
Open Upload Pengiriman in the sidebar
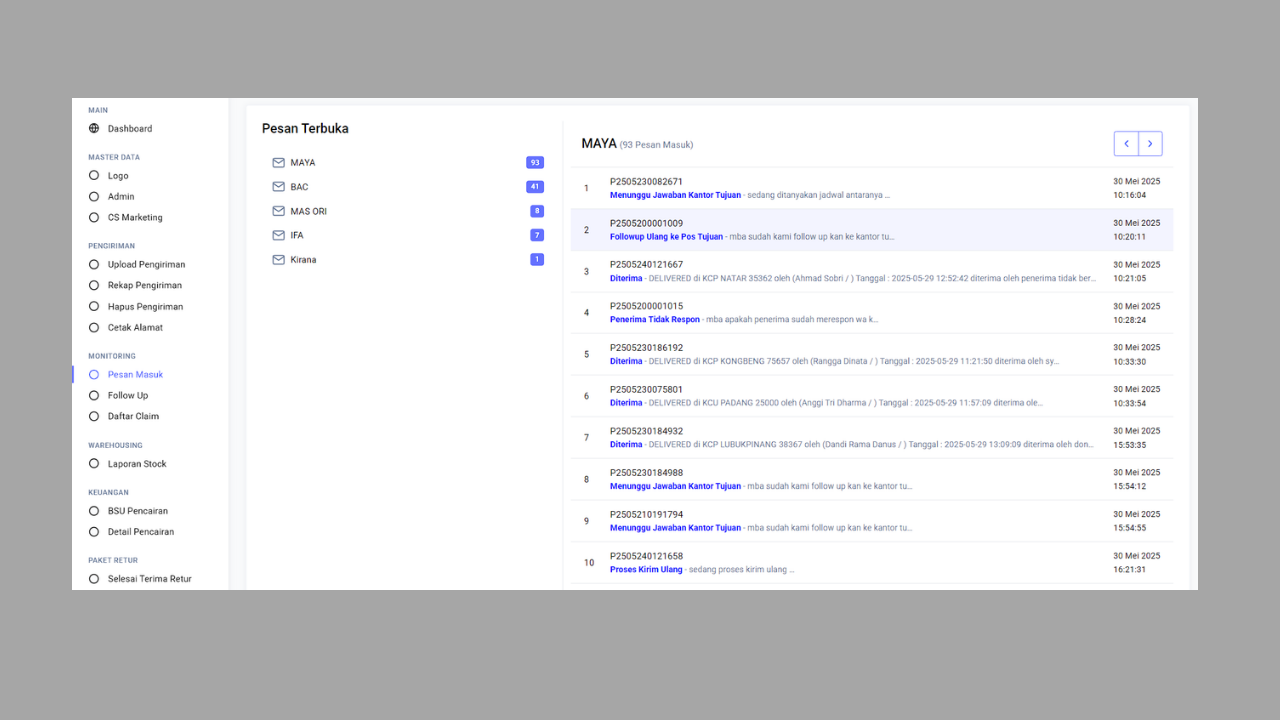coord(146,265)
